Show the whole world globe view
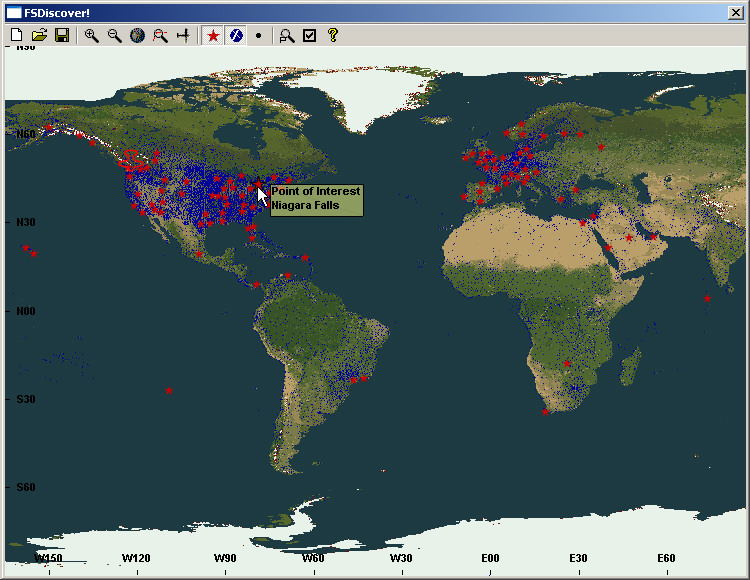The width and height of the screenshot is (750, 580). [137, 35]
